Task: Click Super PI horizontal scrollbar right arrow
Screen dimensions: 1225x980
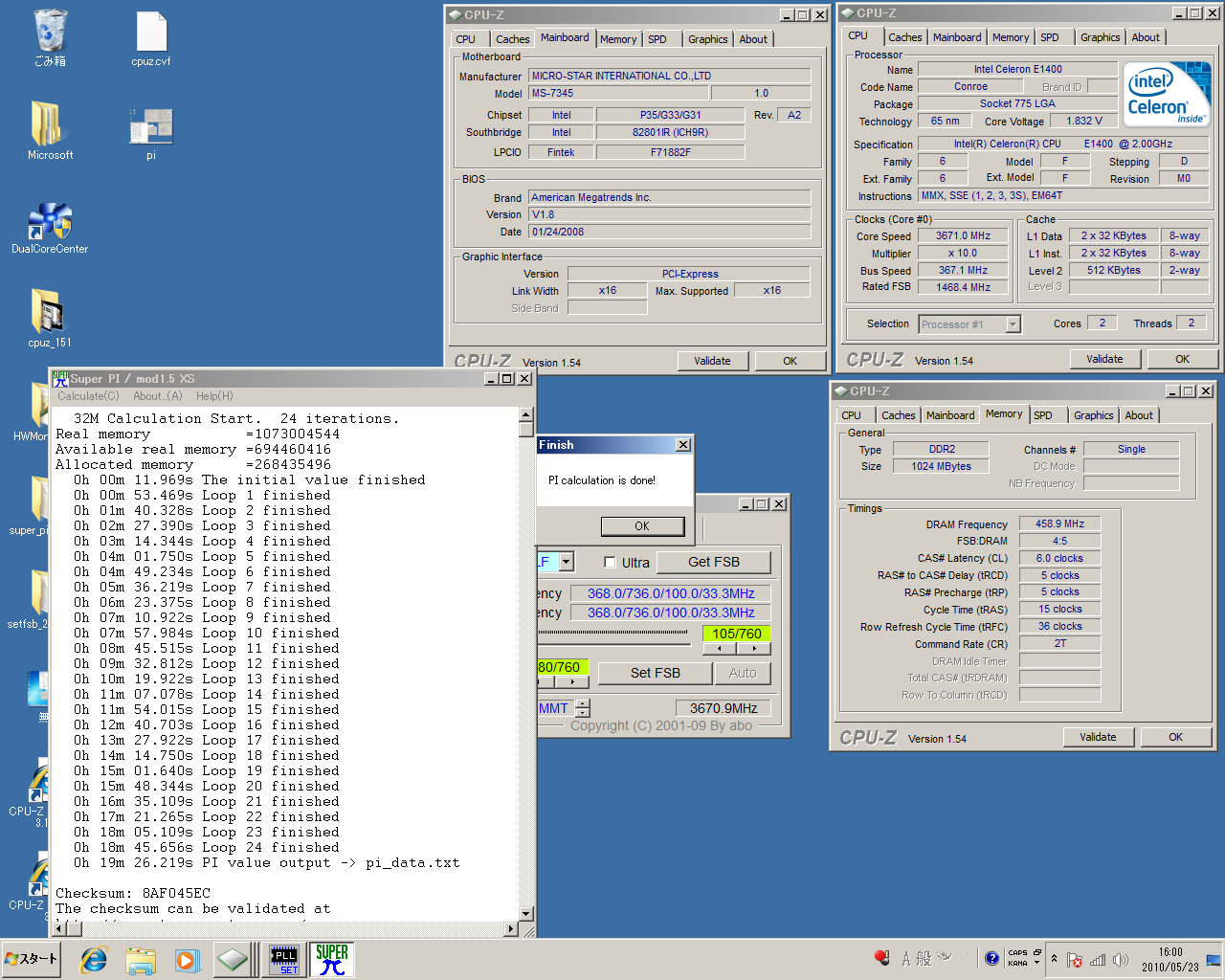Action: [x=511, y=928]
